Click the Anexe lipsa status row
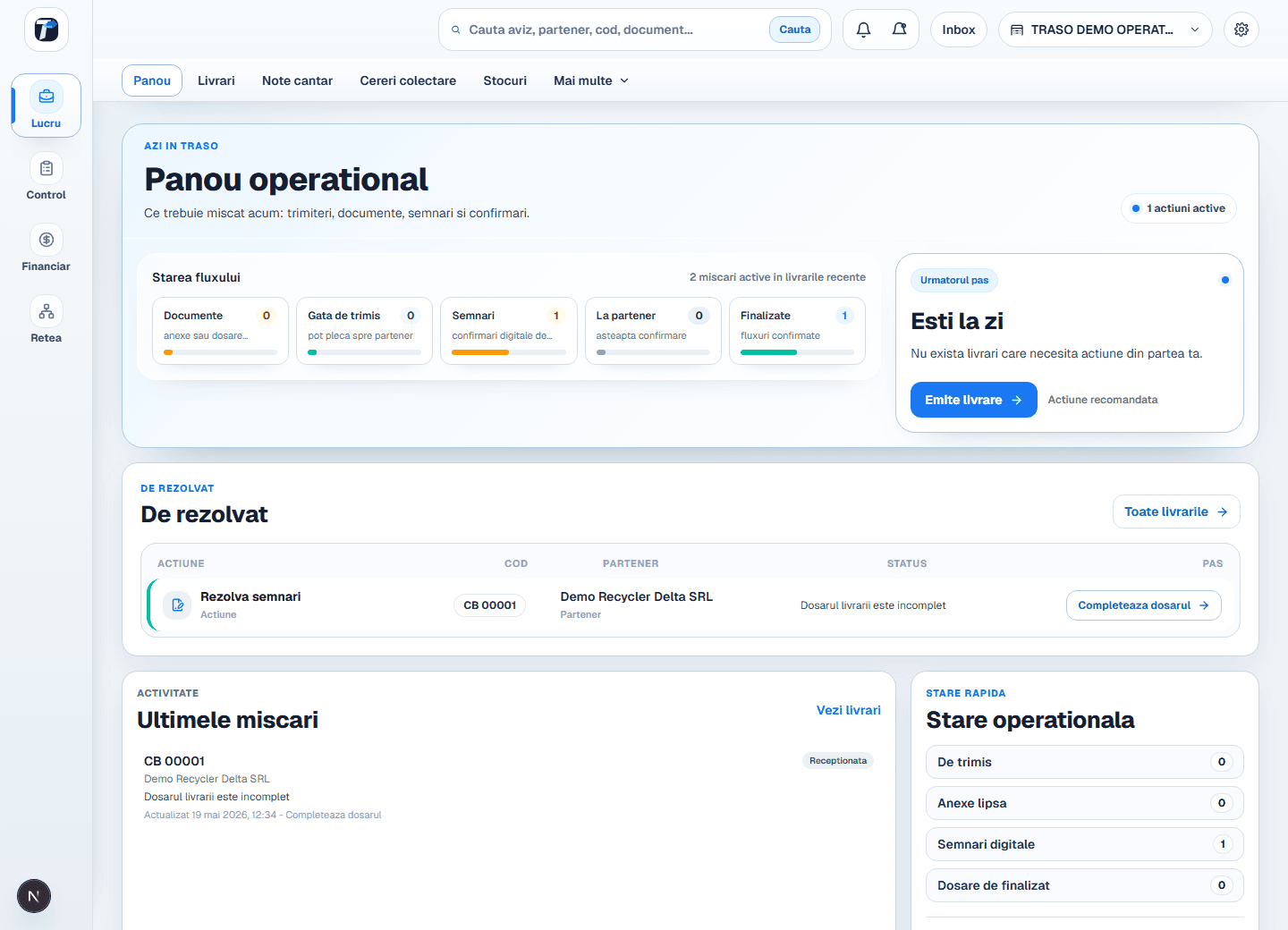The height and width of the screenshot is (930, 1288). (x=1085, y=803)
